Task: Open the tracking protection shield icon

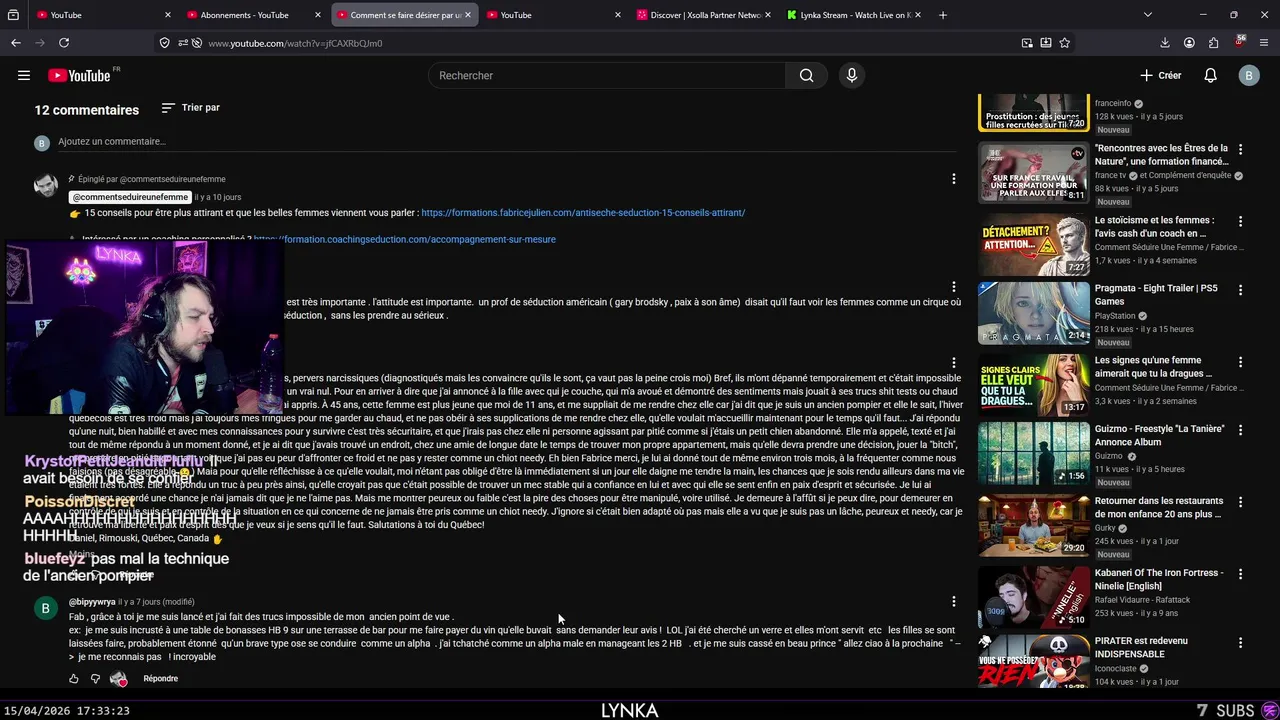Action: (x=164, y=43)
